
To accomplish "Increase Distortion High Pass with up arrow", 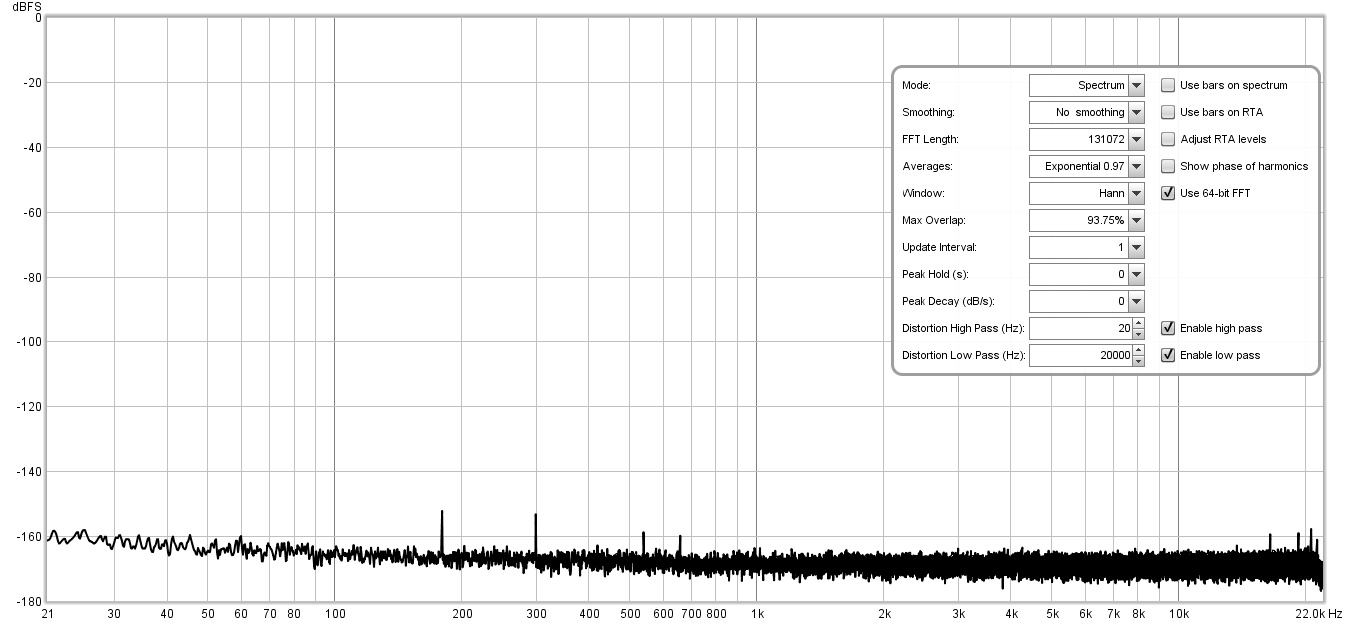I will (x=1138, y=323).
